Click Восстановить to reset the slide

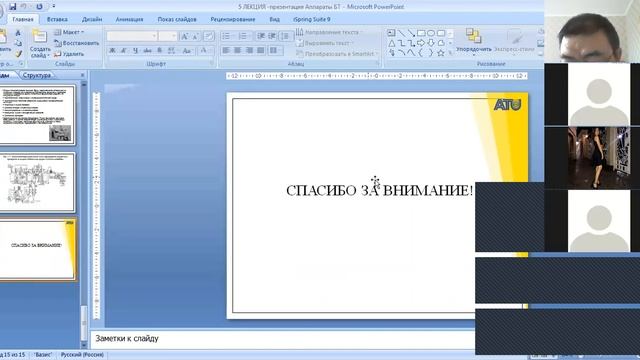tap(77, 43)
